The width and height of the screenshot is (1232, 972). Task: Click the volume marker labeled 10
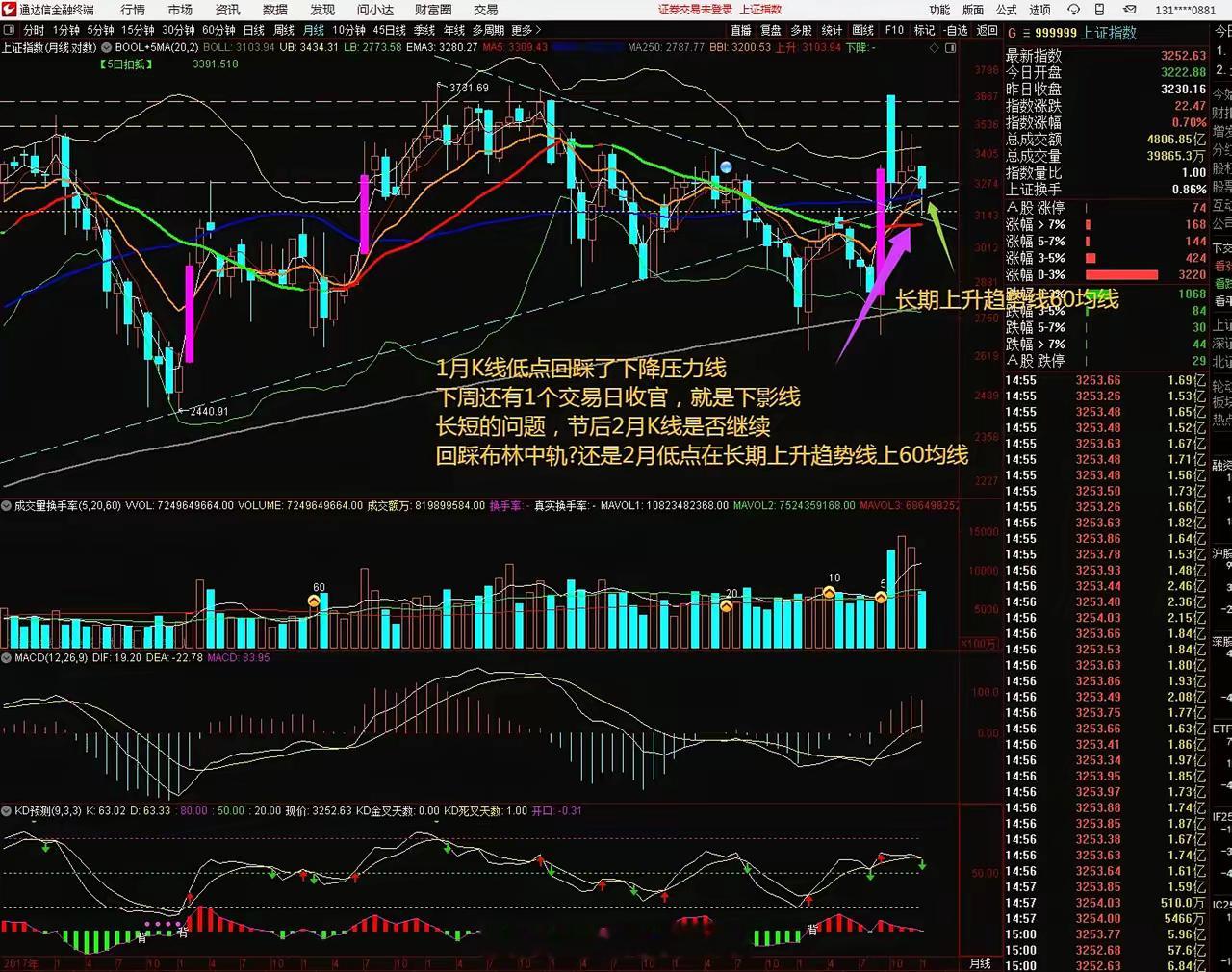pyautogui.click(x=829, y=592)
